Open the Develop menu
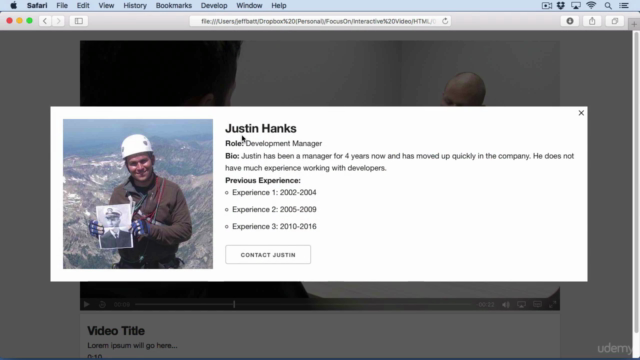The height and width of the screenshot is (360, 640). [214, 5]
